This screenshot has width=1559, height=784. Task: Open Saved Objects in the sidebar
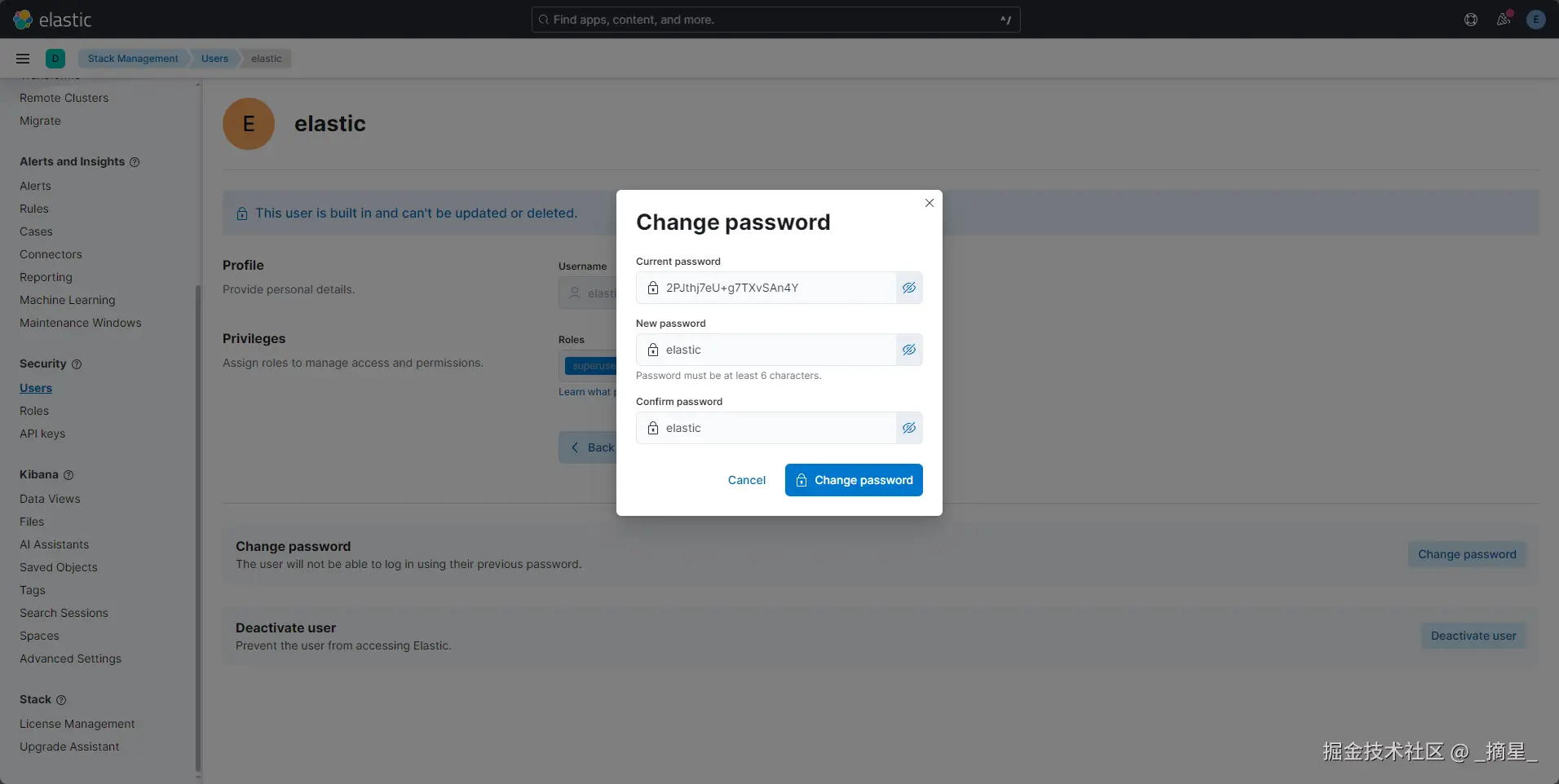[59, 567]
